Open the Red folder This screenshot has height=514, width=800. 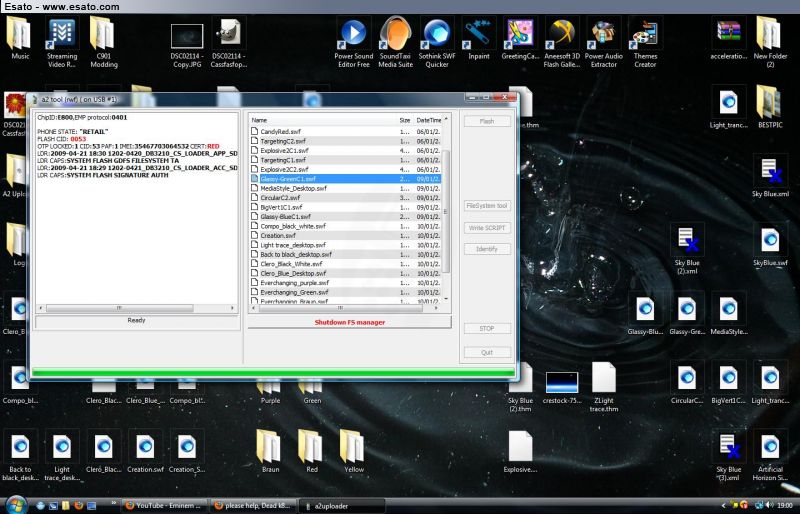tap(312, 451)
